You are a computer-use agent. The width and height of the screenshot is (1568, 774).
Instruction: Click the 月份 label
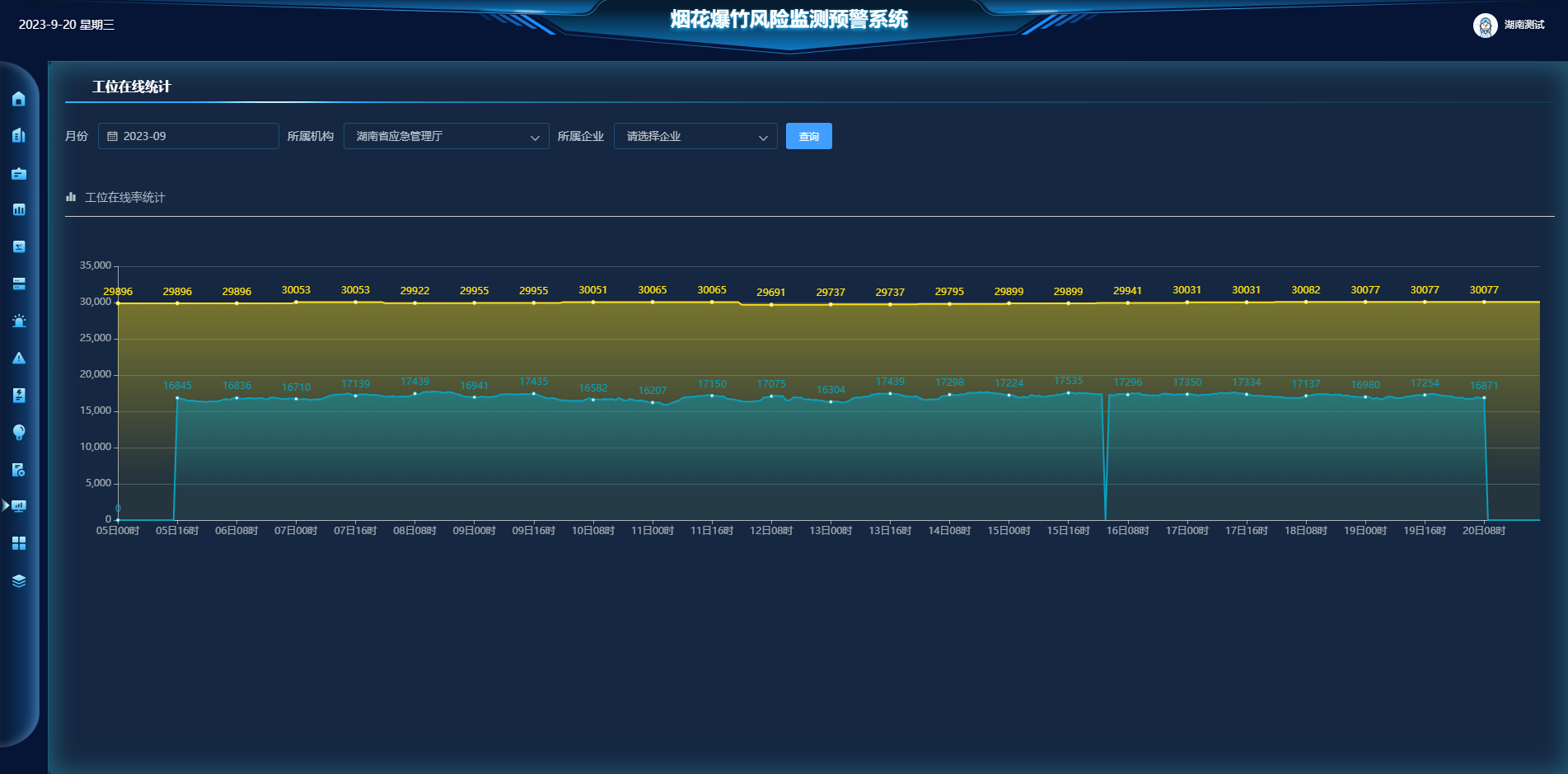coord(77,136)
